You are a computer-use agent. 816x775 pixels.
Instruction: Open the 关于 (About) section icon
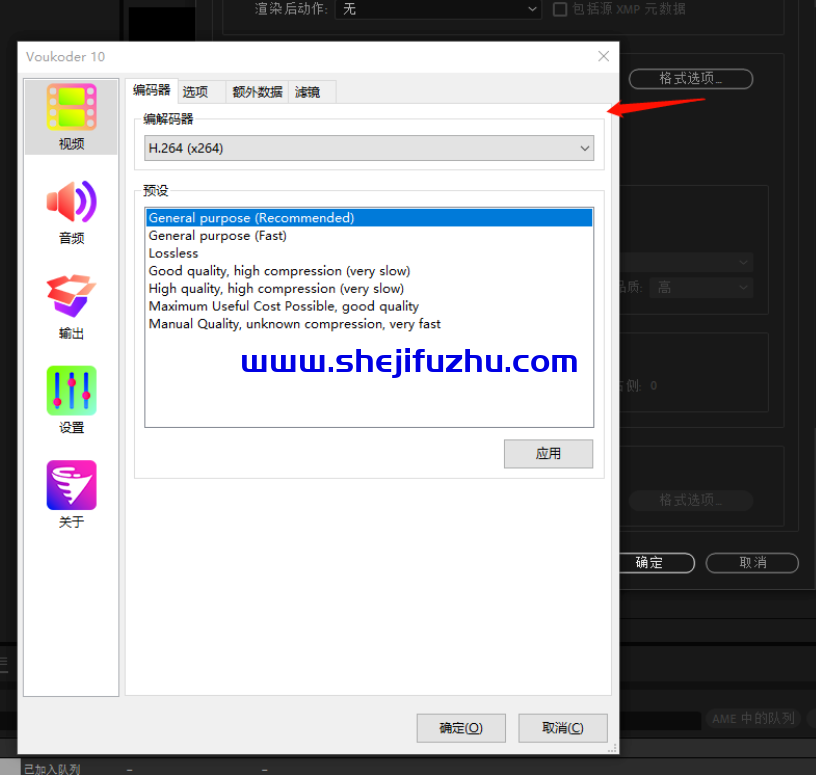71,494
